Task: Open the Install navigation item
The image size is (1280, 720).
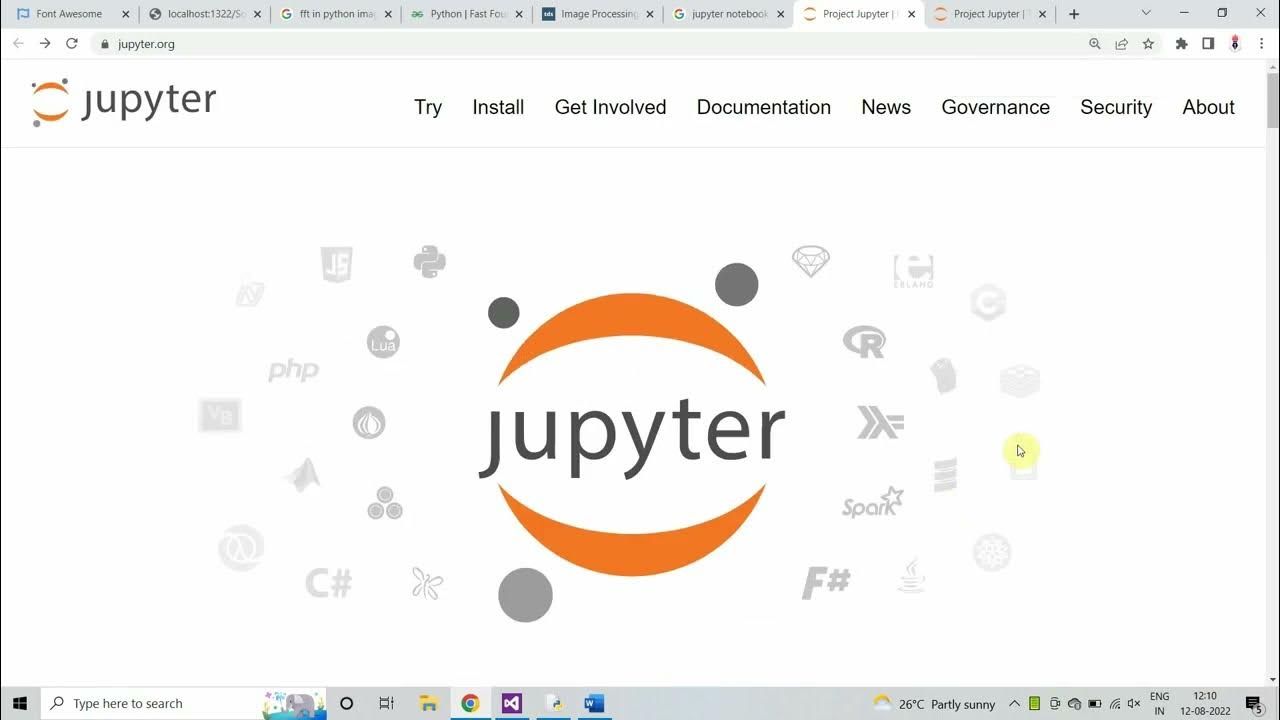Action: pyautogui.click(x=498, y=107)
